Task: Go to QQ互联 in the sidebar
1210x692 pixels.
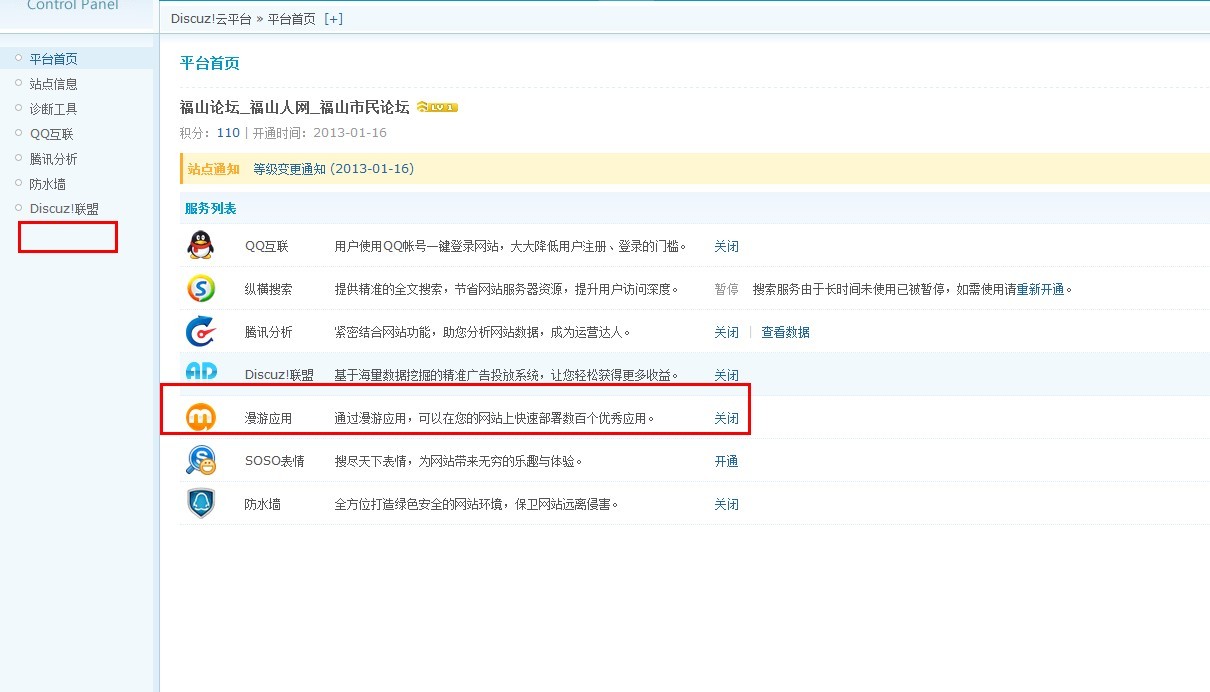Action: click(51, 134)
